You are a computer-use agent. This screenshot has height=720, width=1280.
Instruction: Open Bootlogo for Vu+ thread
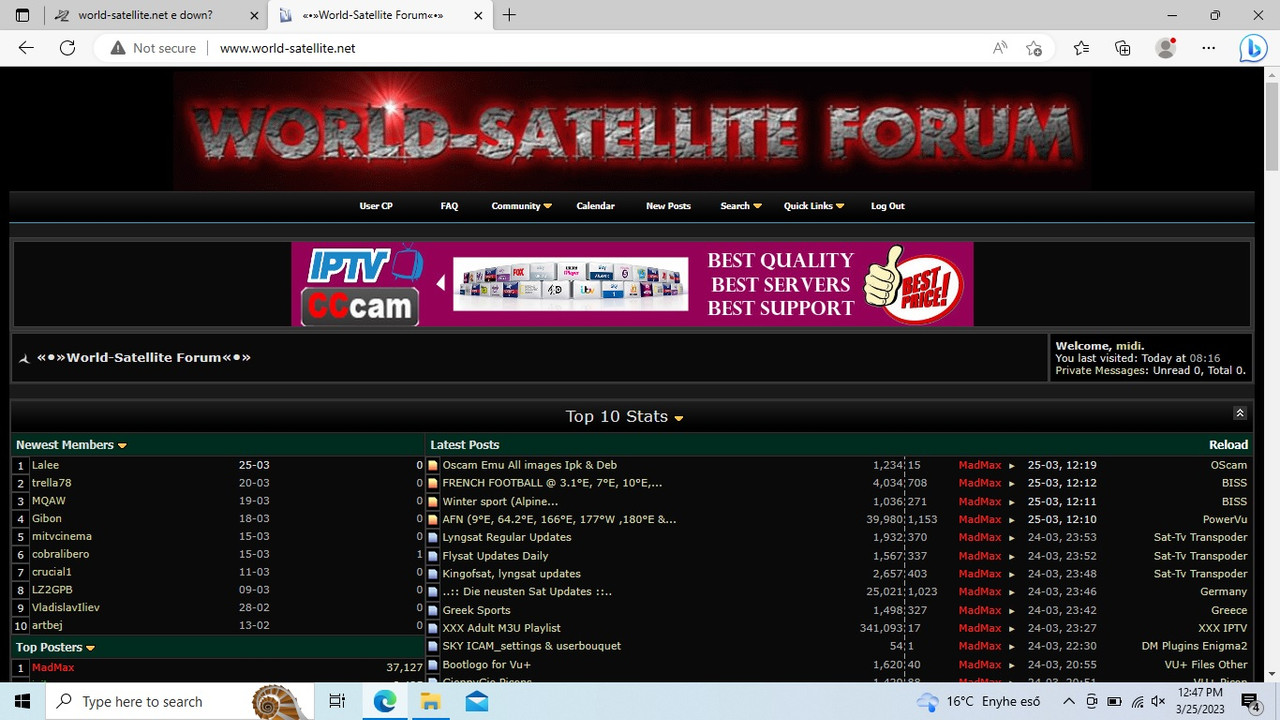(x=487, y=665)
